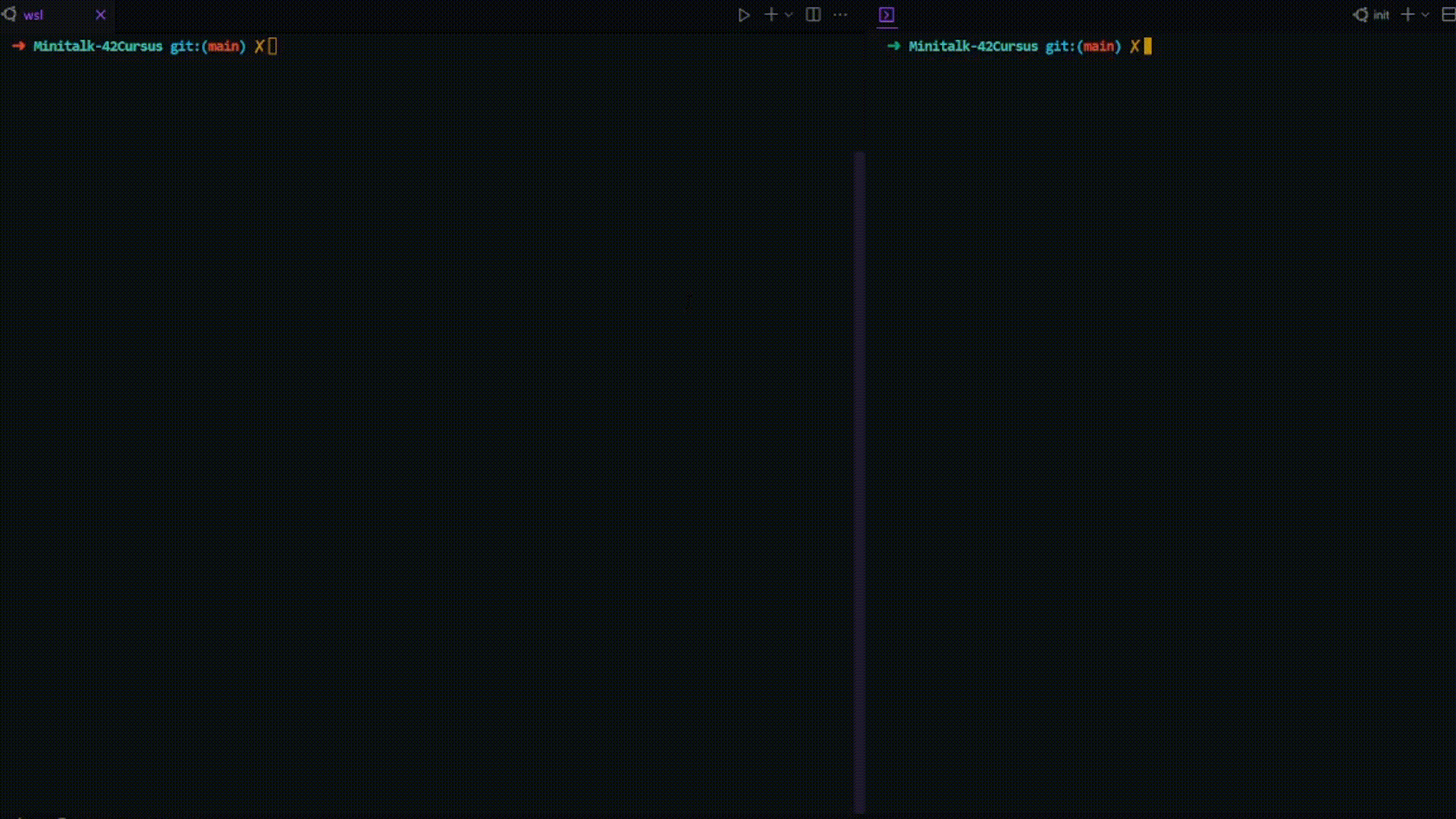Select the purple terminal panel icon
Screen dimensions: 1456x819
(886, 15)
